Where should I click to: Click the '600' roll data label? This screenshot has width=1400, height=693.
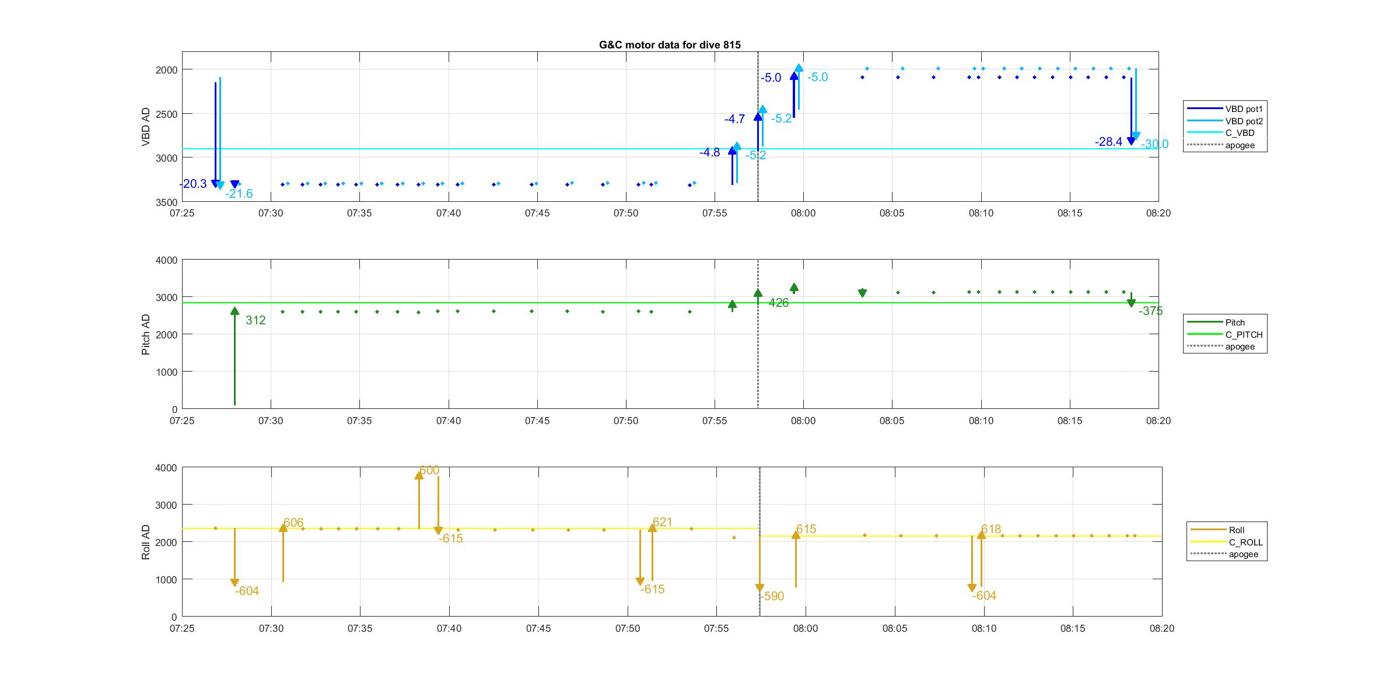(429, 470)
